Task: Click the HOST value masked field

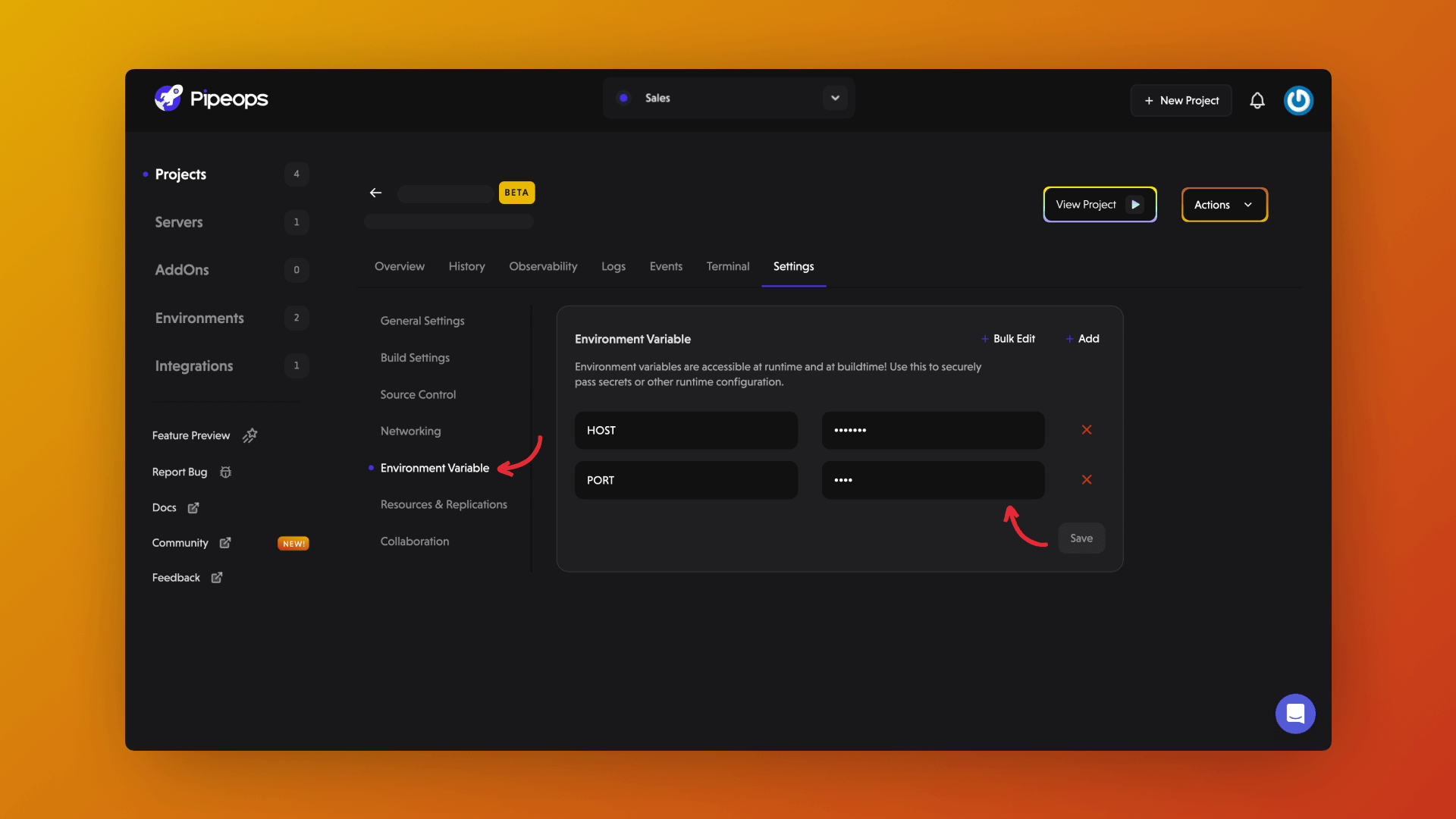Action: click(x=933, y=430)
